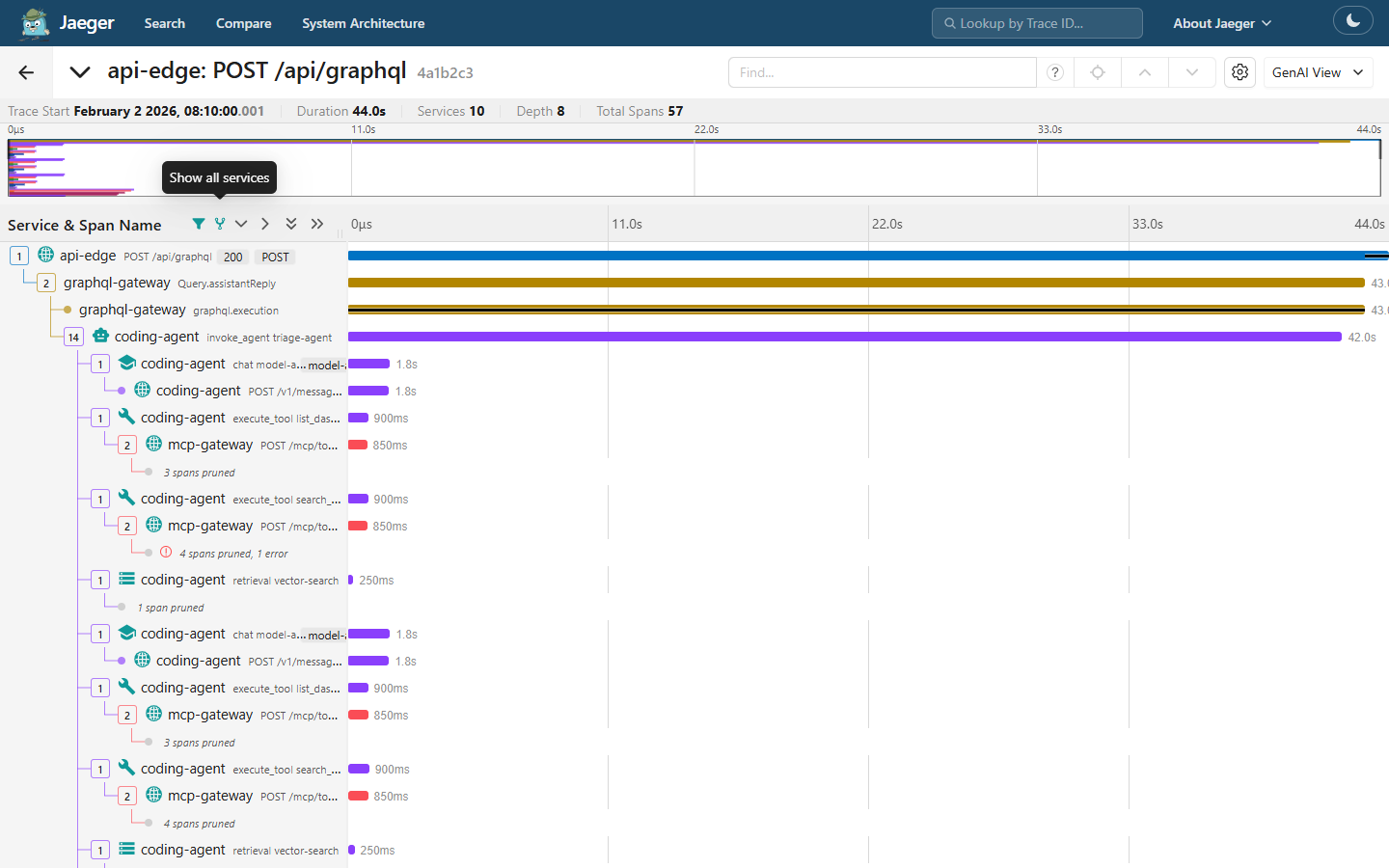
Task: Collapse api-edge children via its 1 box
Action: (19, 256)
